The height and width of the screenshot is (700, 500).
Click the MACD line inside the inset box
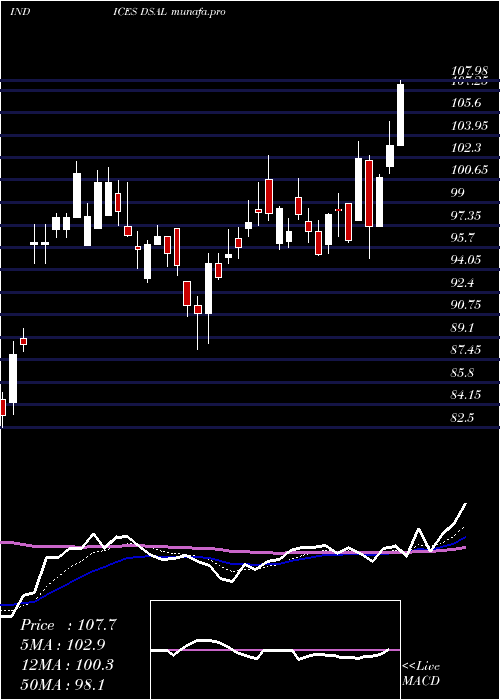pos(271,650)
